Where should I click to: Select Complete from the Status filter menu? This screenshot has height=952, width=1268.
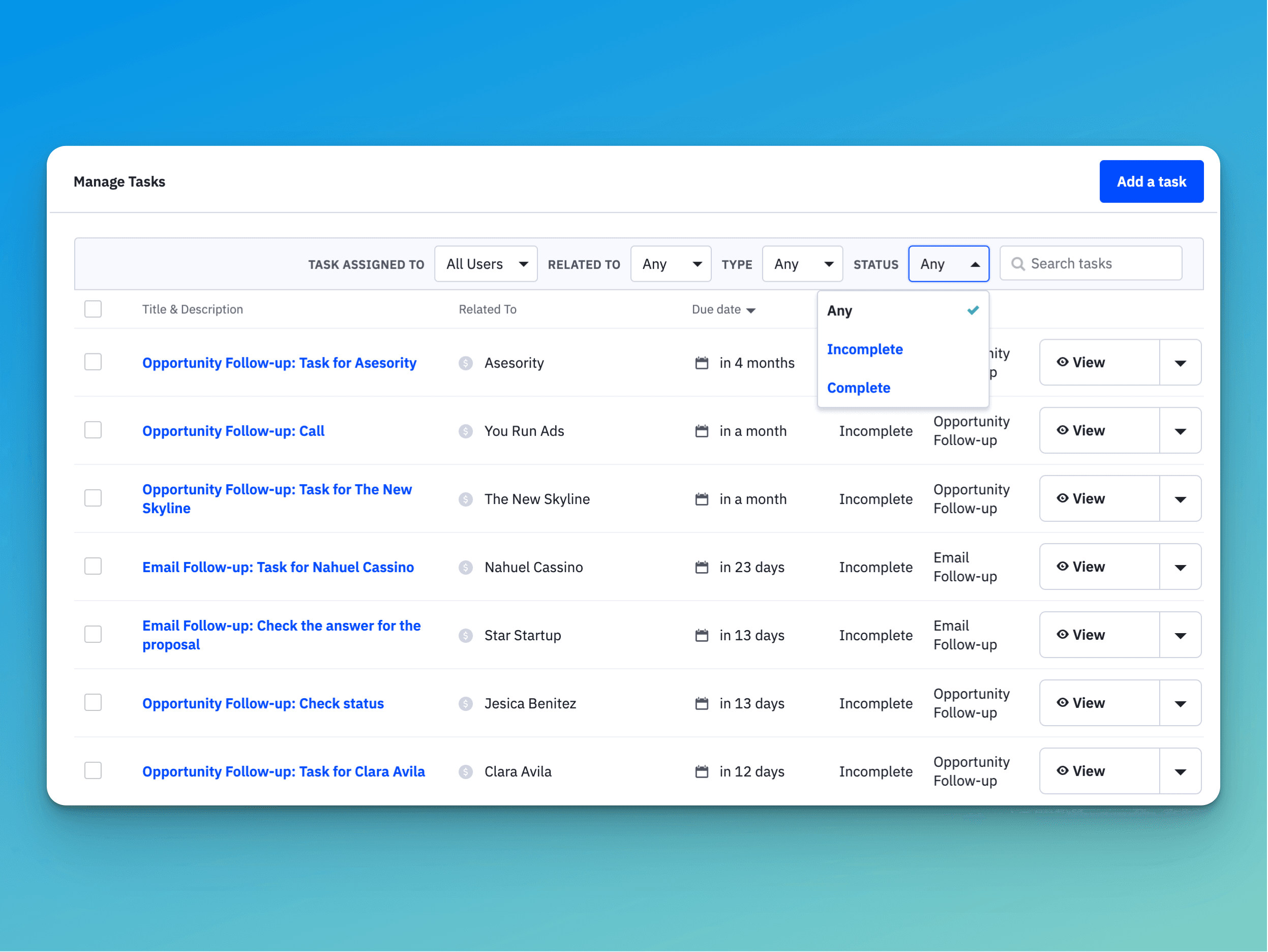(x=859, y=387)
